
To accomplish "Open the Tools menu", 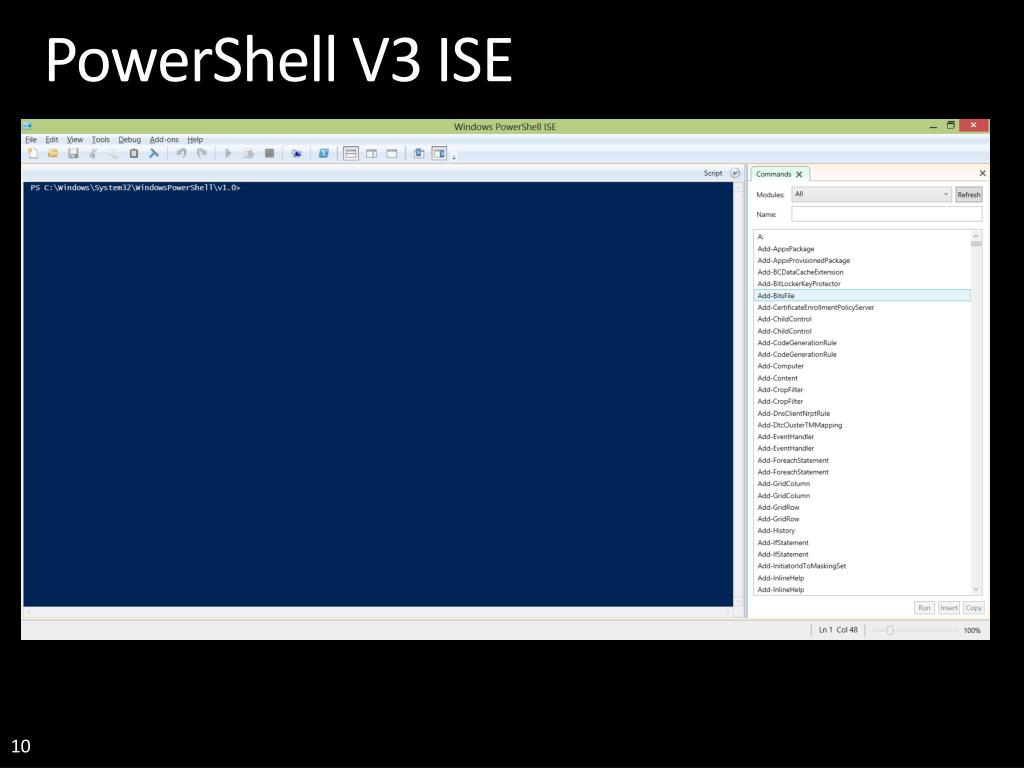I will pyautogui.click(x=101, y=140).
